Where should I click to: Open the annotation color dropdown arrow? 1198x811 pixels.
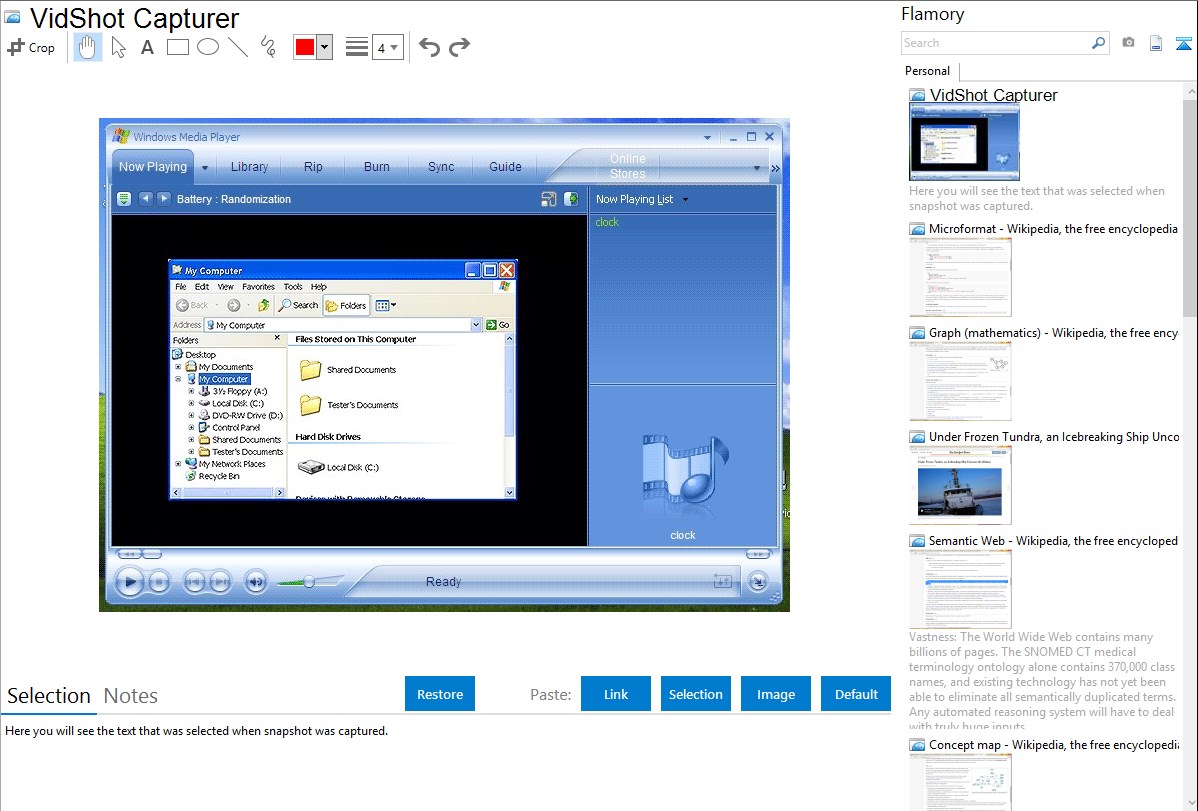[x=325, y=47]
